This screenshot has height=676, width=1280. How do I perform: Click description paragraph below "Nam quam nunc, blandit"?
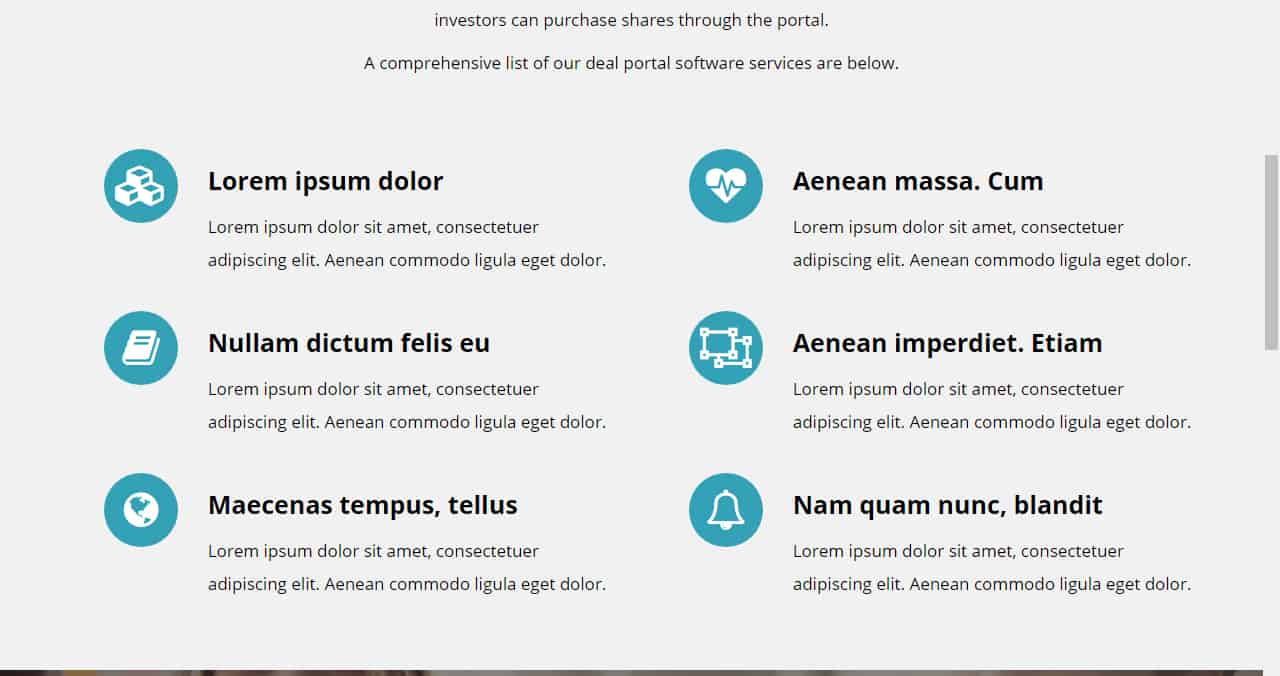pos(991,568)
